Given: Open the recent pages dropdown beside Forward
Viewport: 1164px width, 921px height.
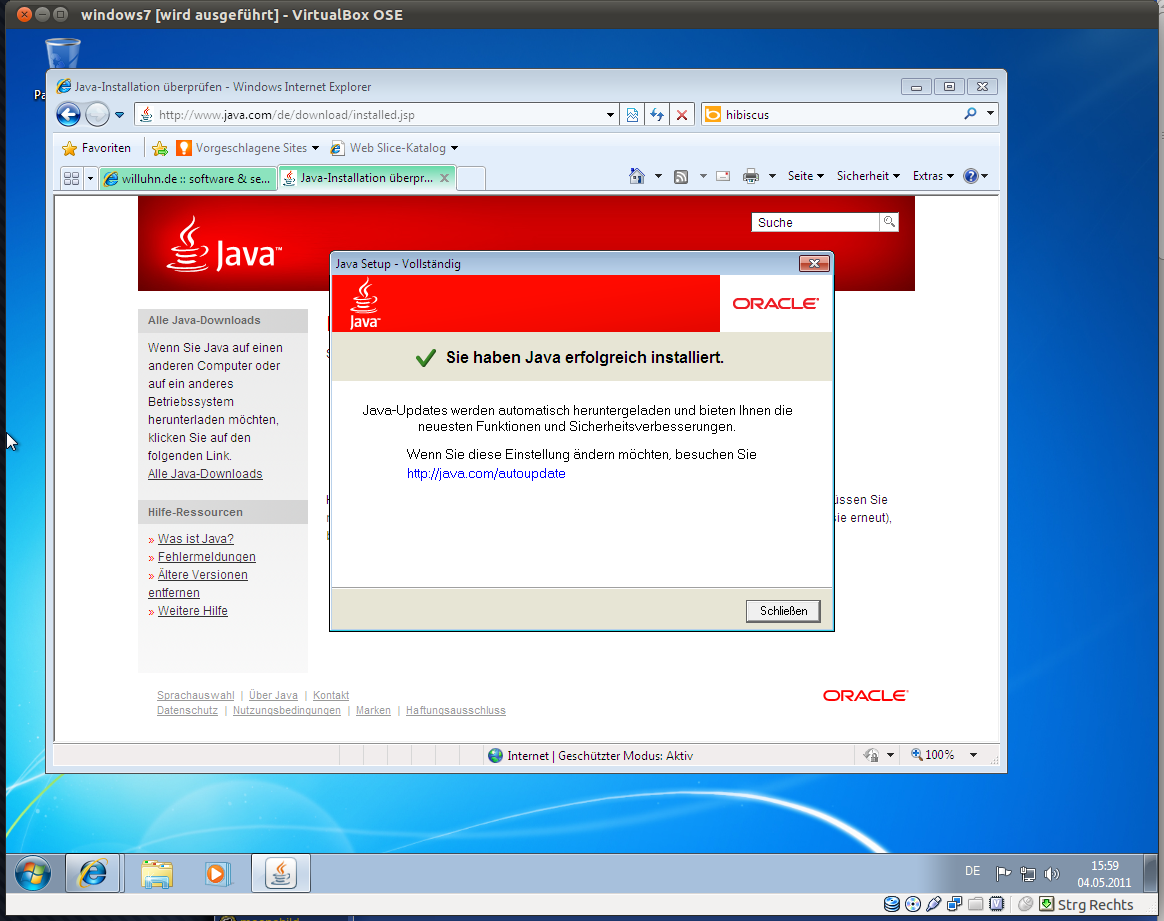Looking at the screenshot, I should [120, 115].
